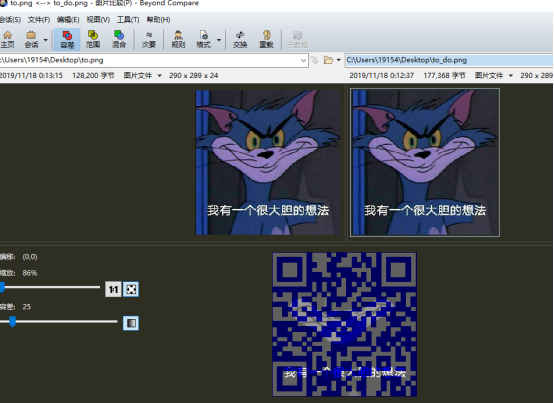Click the 交换 (Swap sides) icon
This screenshot has height=403, width=554.
[240, 39]
